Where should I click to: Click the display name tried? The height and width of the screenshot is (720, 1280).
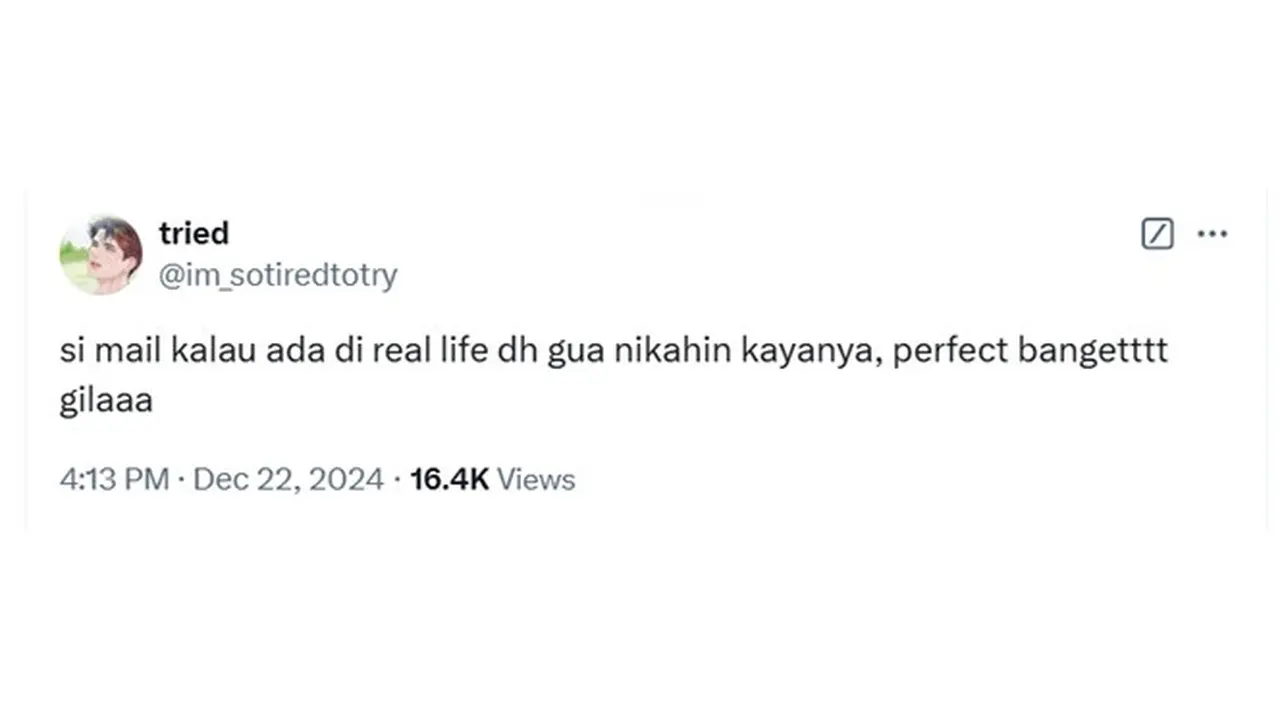pyautogui.click(x=193, y=233)
